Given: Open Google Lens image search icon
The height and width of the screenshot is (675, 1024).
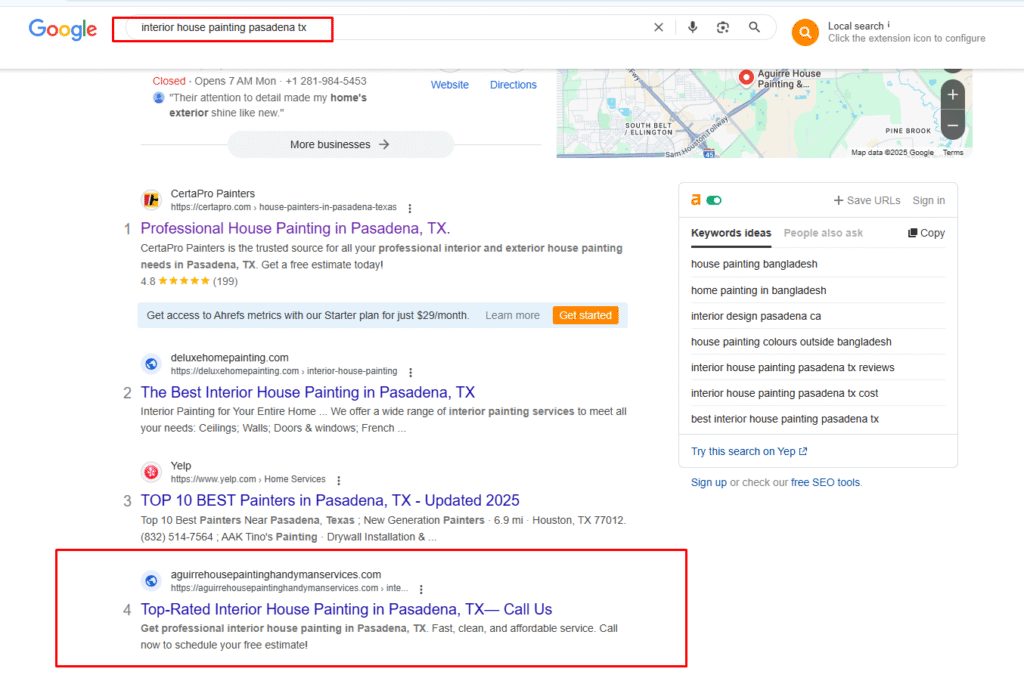Looking at the screenshot, I should point(722,27).
